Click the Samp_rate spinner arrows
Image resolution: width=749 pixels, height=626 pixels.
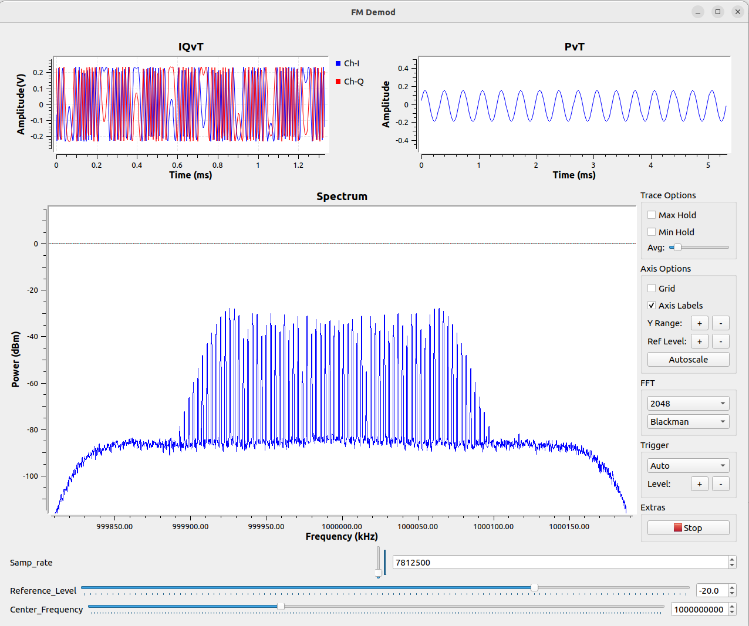(732, 562)
